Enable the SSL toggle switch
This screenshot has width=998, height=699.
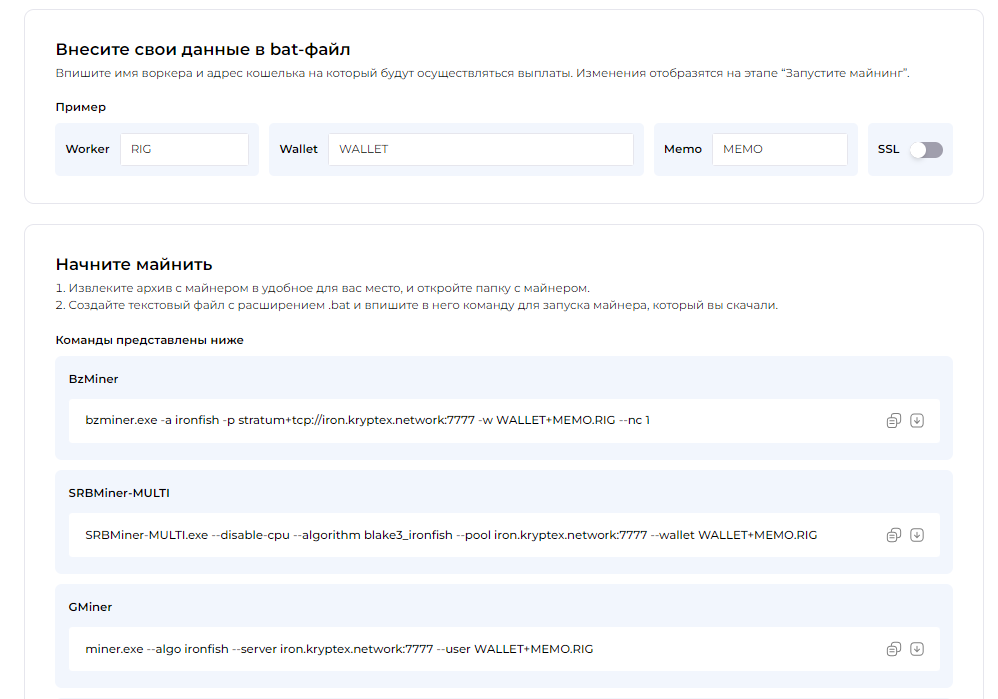(926, 150)
